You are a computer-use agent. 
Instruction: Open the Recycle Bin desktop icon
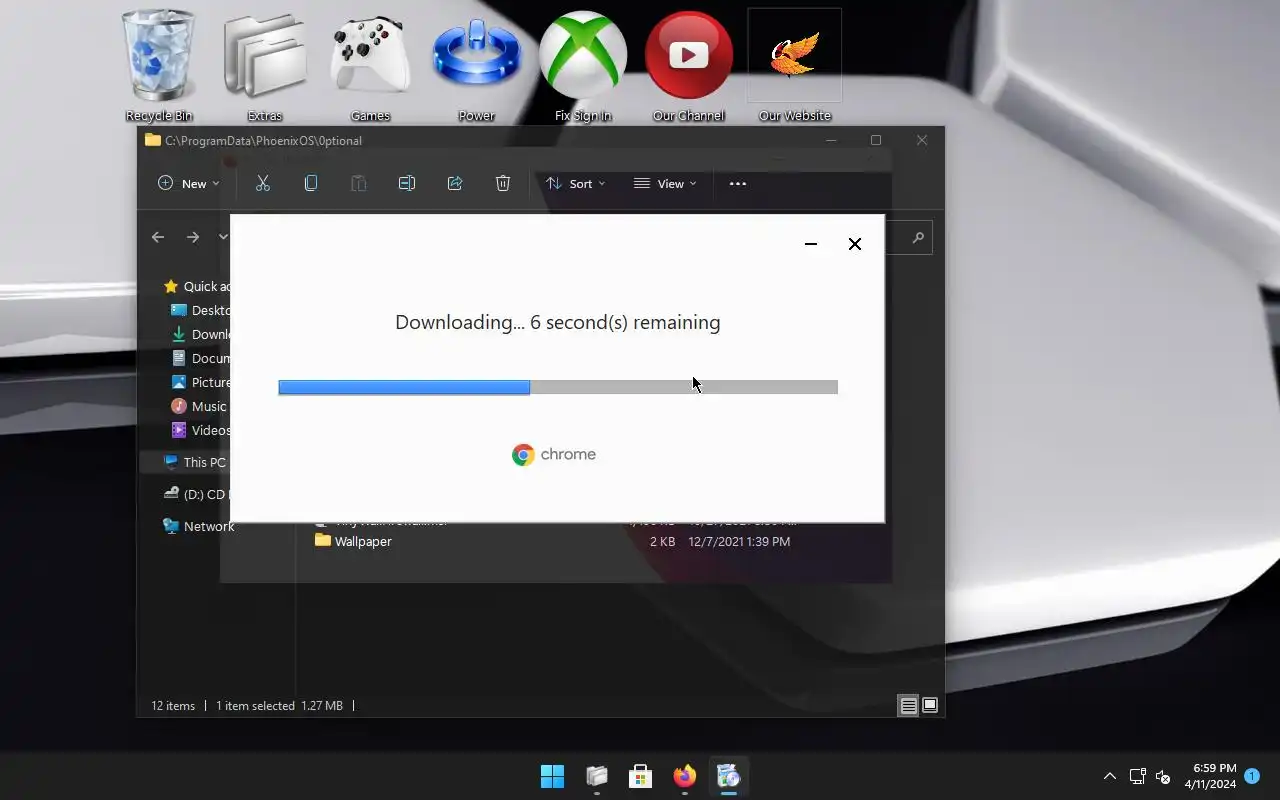(158, 65)
